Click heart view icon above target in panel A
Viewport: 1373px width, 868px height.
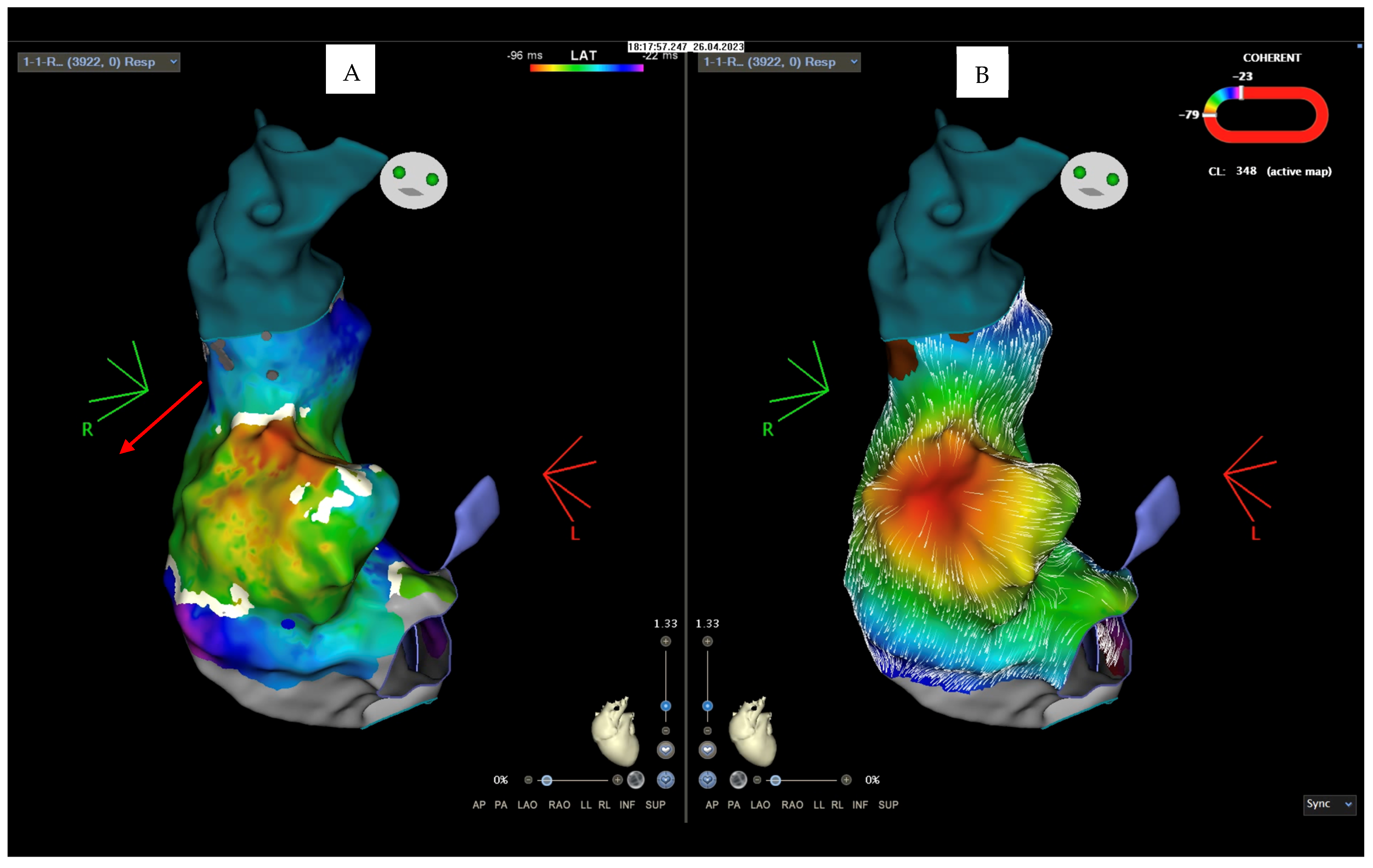pyautogui.click(x=665, y=750)
